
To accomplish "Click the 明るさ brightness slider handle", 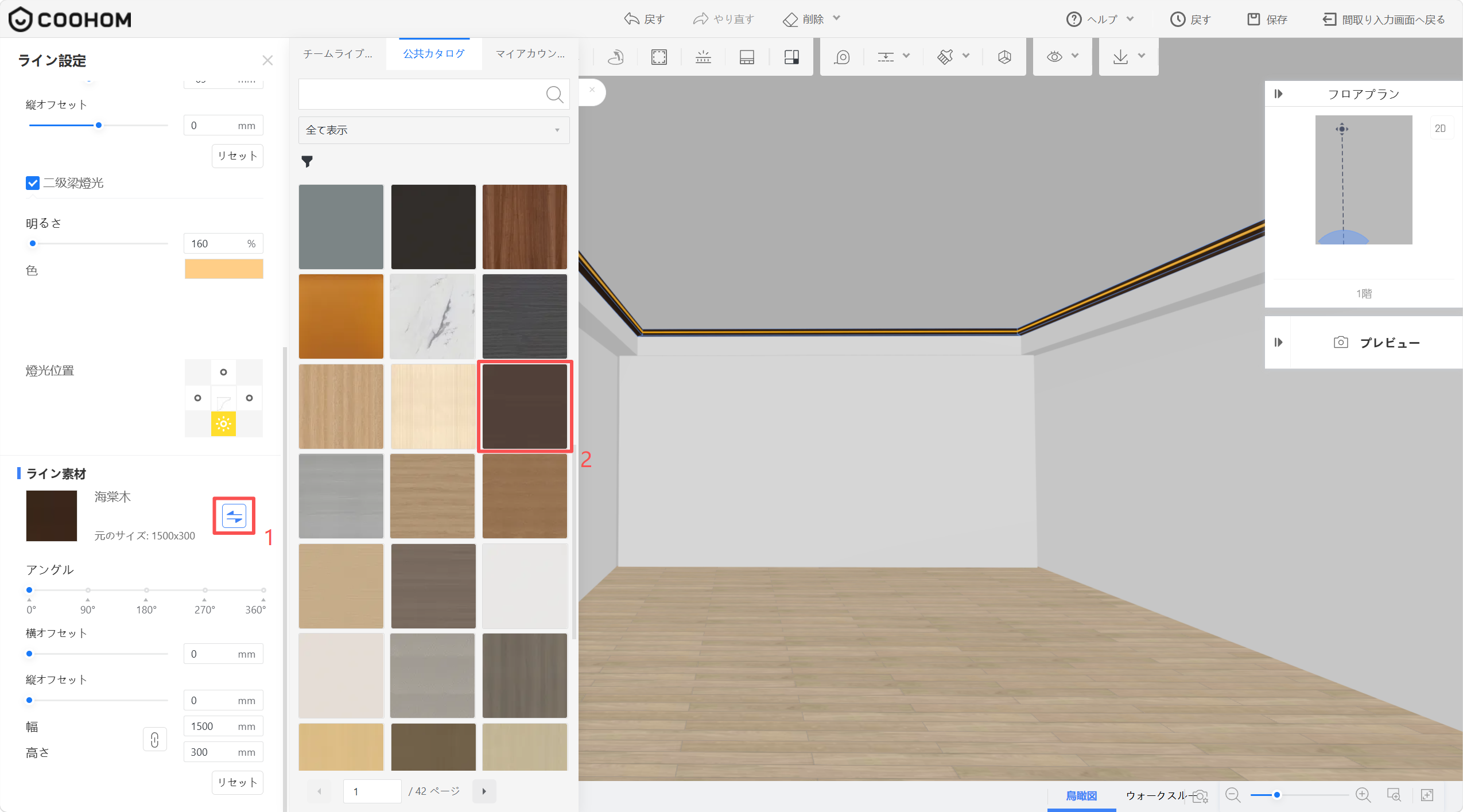I will coord(33,243).
